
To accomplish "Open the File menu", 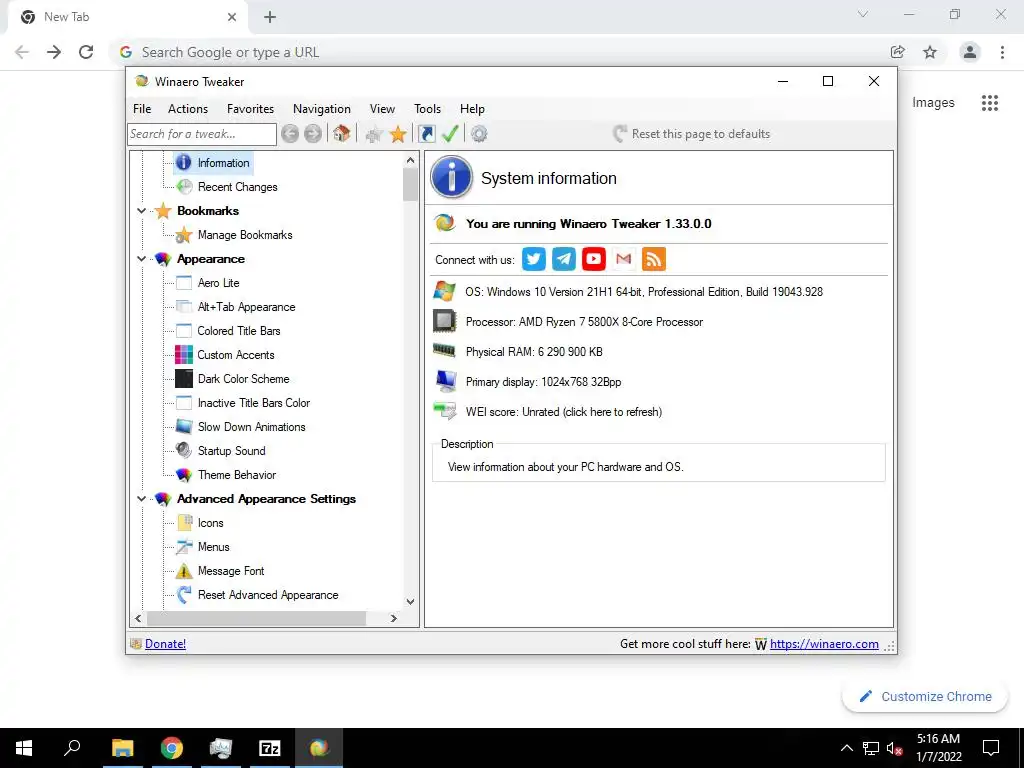I will pos(142,109).
